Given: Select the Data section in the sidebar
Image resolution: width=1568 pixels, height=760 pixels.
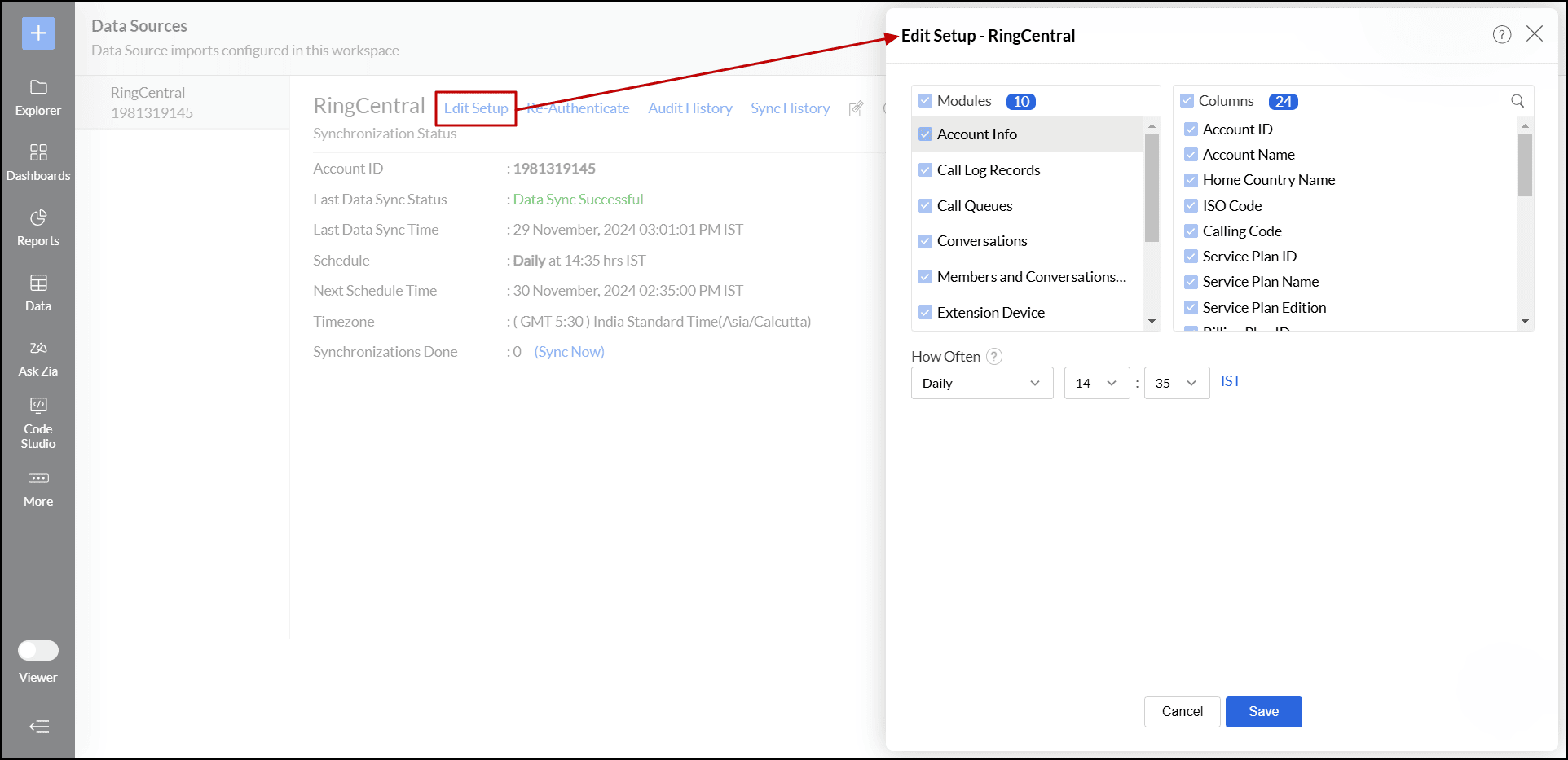Looking at the screenshot, I should tap(37, 293).
